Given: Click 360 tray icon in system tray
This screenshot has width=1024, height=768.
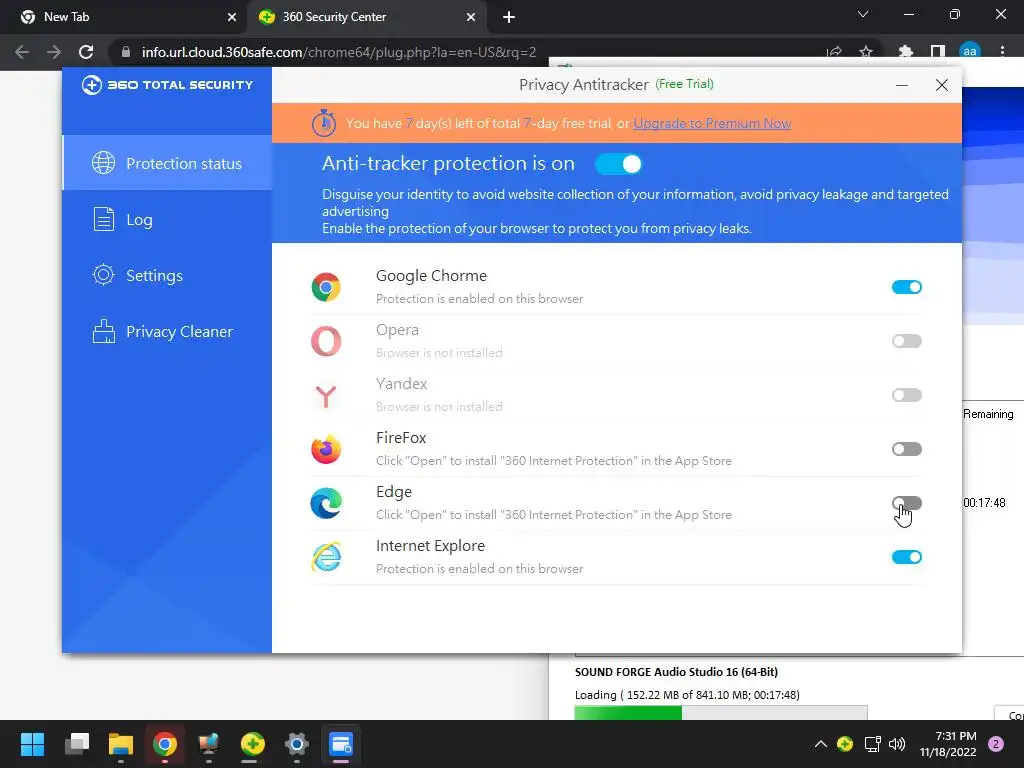Looking at the screenshot, I should (845, 744).
